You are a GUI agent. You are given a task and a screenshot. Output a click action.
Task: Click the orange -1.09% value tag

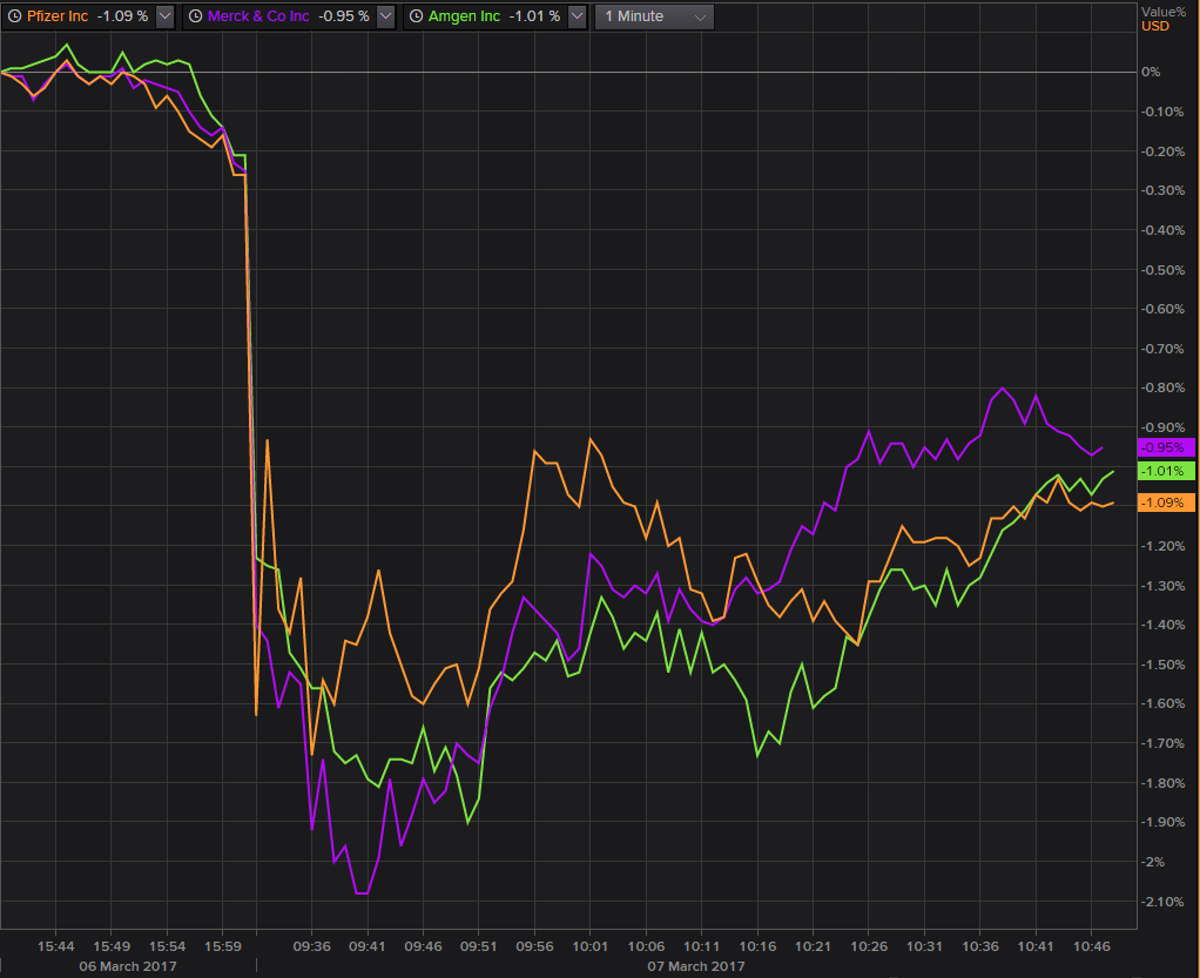(x=1163, y=503)
